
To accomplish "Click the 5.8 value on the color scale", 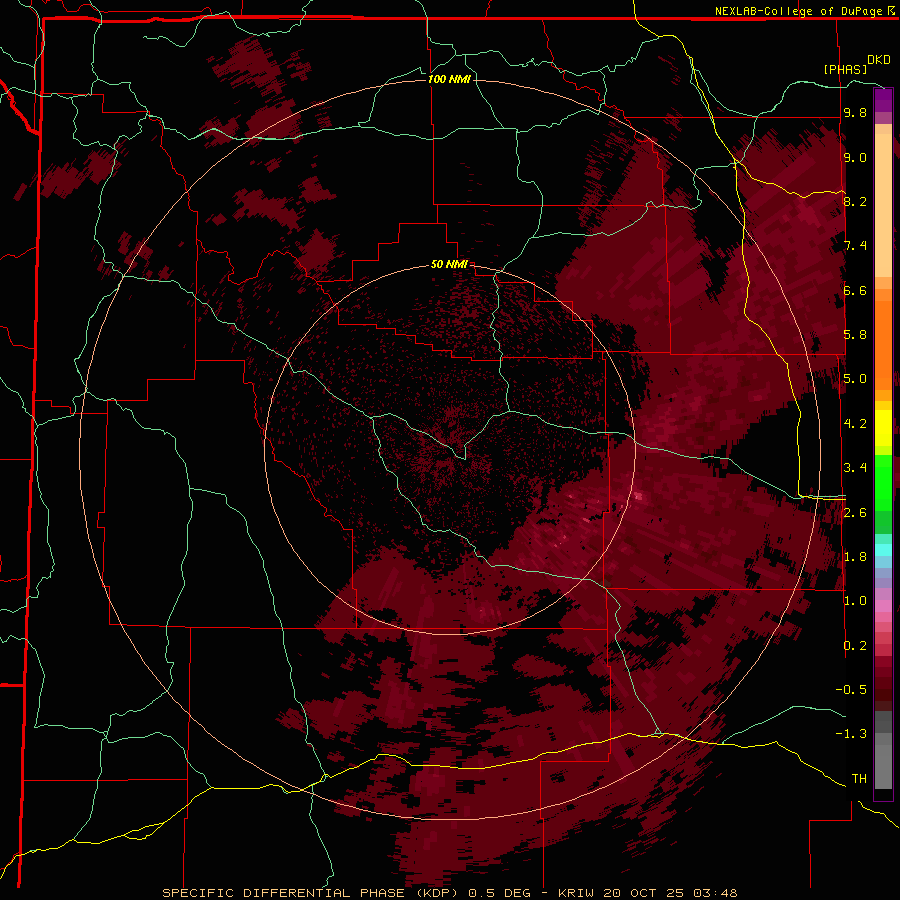I will pos(855,335).
